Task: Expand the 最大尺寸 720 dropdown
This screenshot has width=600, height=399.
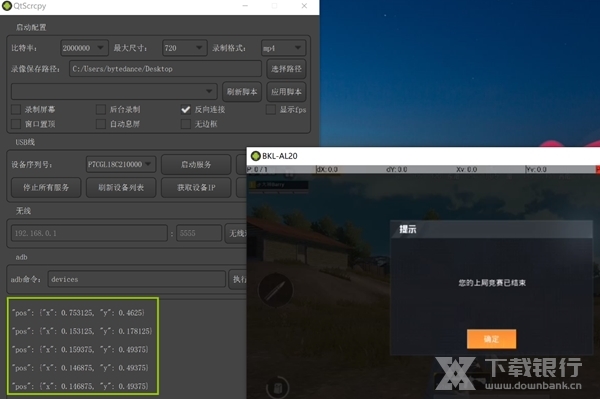Action: pyautogui.click(x=185, y=48)
